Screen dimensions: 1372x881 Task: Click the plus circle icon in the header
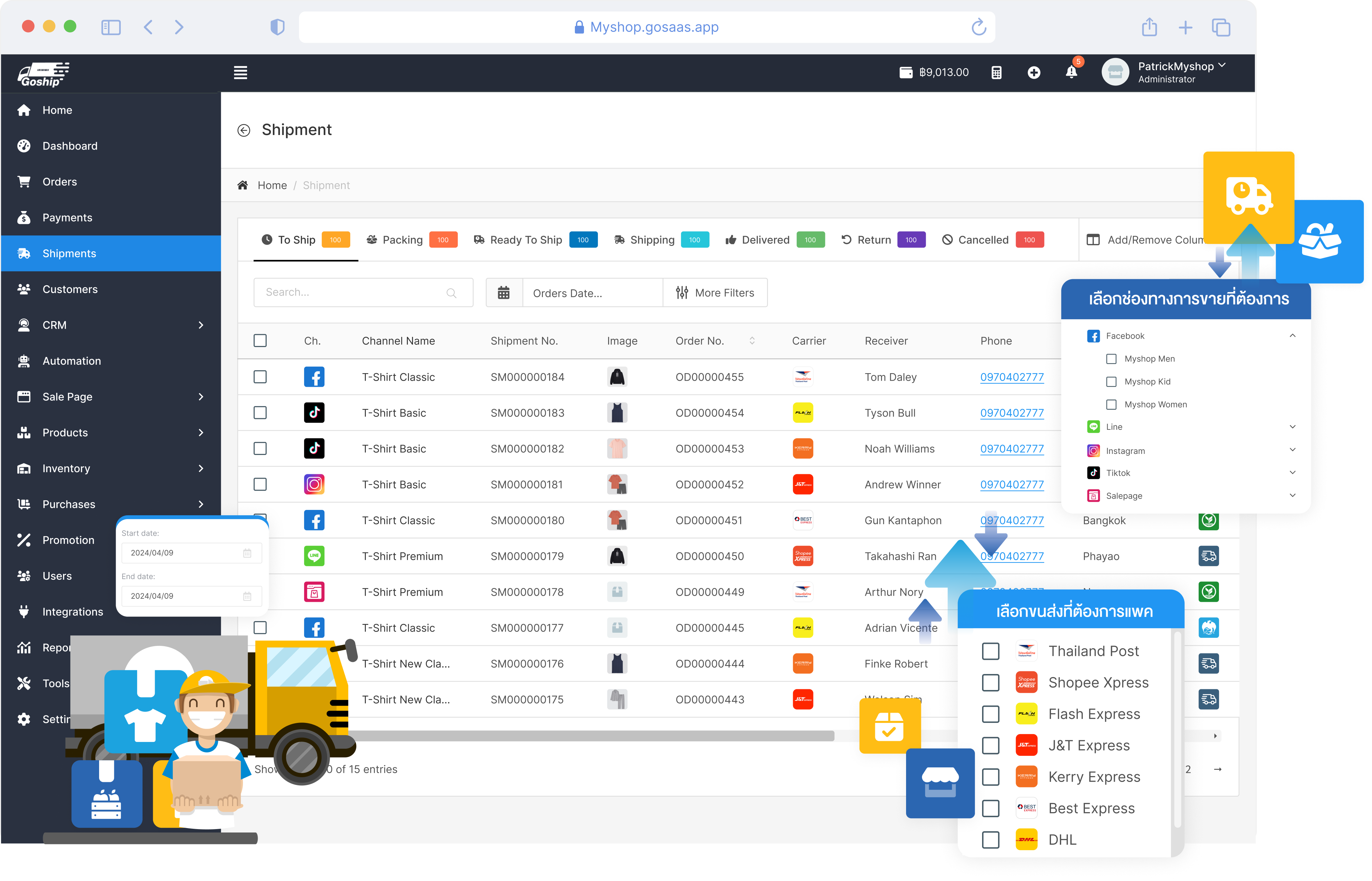[1033, 73]
